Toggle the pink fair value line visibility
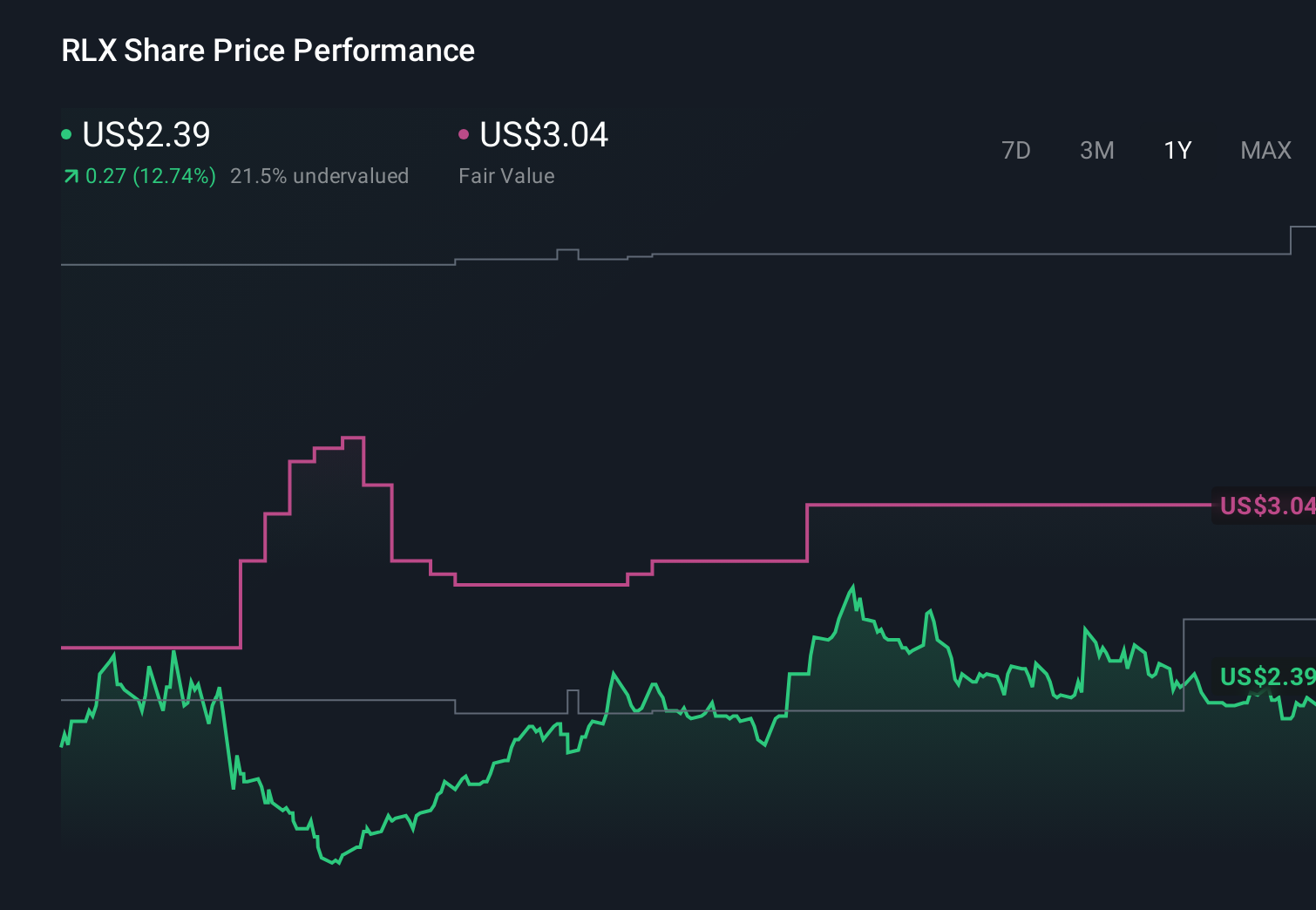Viewport: 1316px width, 910px height. pyautogui.click(x=465, y=133)
